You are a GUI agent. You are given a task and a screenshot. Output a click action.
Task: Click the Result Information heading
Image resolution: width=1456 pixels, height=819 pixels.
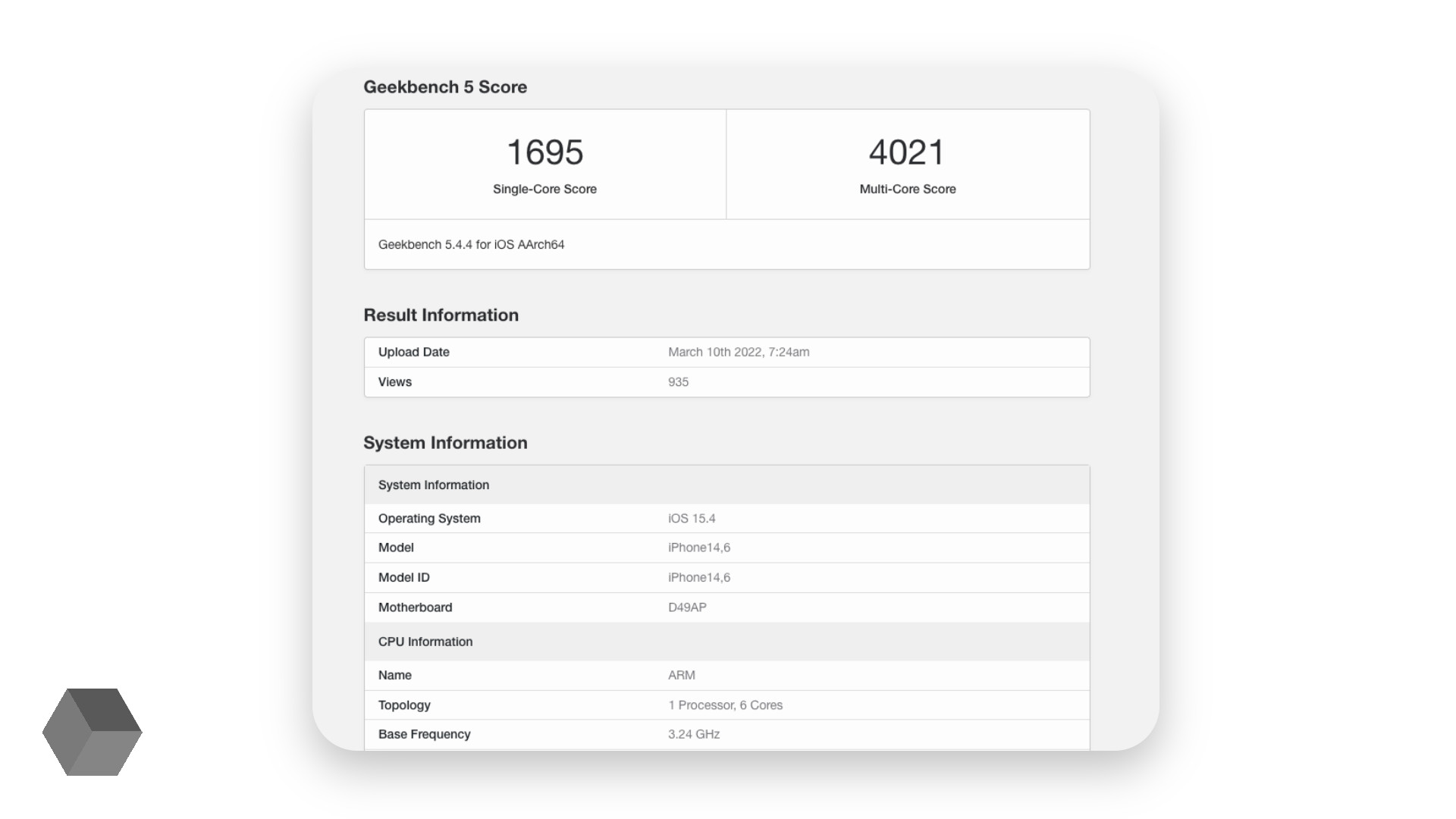coord(441,315)
